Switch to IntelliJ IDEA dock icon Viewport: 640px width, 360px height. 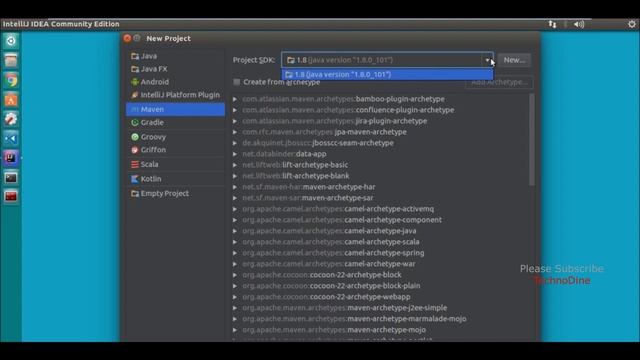coord(11,158)
